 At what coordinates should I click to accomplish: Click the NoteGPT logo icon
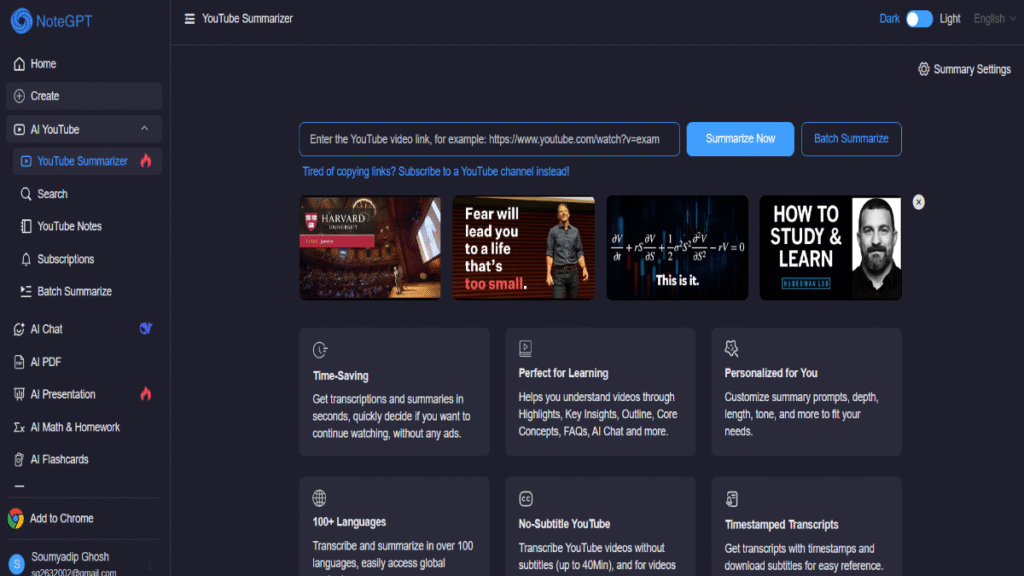pyautogui.click(x=21, y=21)
